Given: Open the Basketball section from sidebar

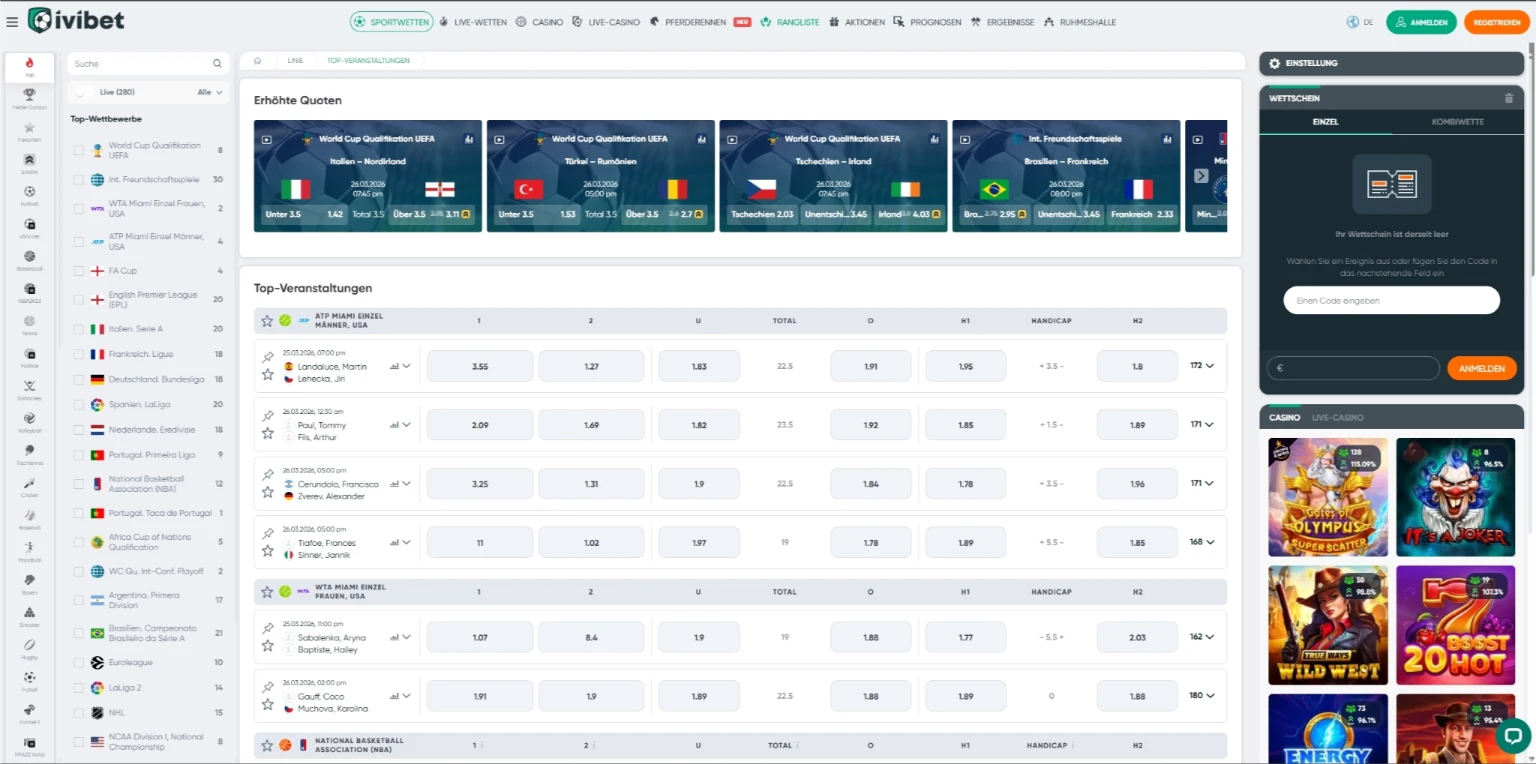Looking at the screenshot, I should pyautogui.click(x=29, y=256).
